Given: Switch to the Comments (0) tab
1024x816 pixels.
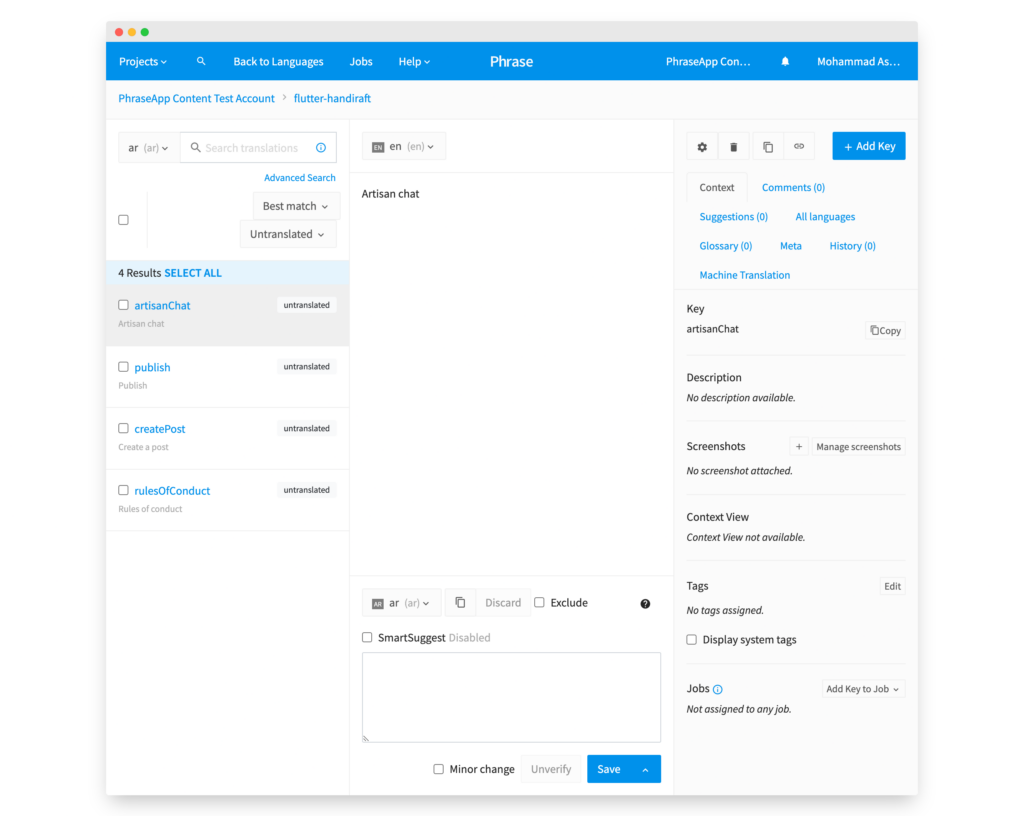Looking at the screenshot, I should coord(793,187).
